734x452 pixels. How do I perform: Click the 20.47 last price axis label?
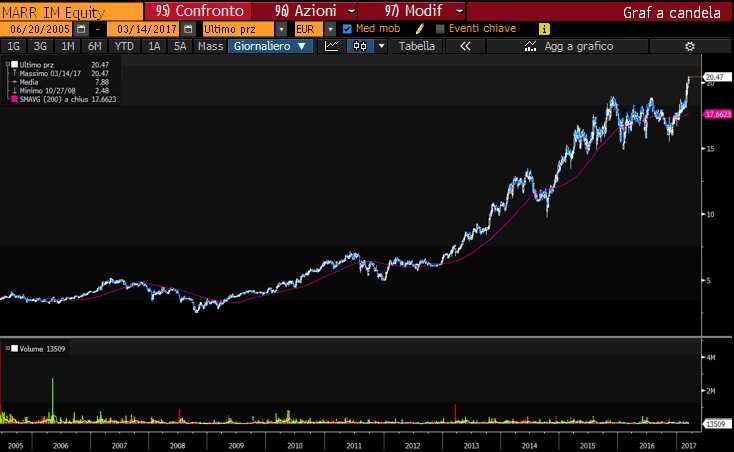point(717,77)
